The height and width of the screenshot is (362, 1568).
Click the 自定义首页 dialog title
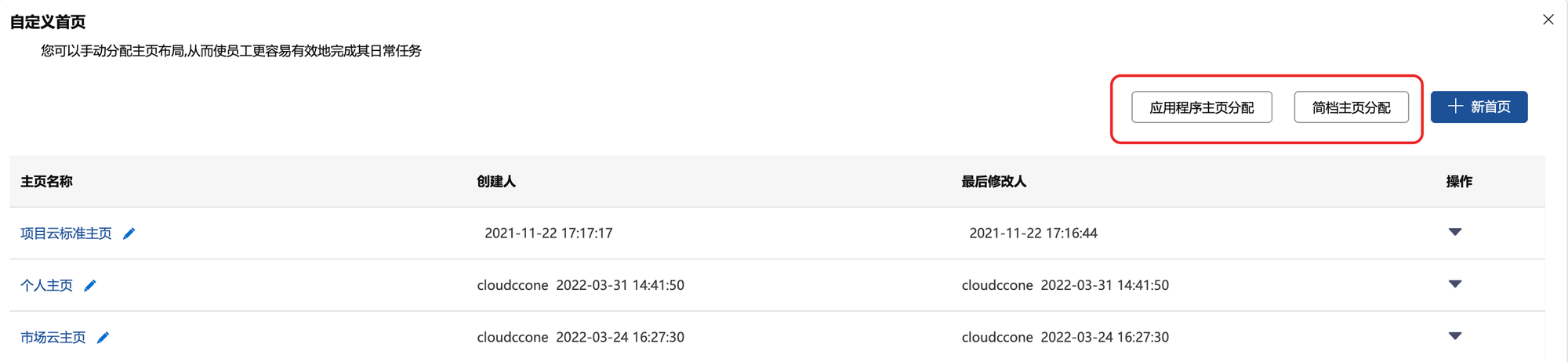[x=48, y=22]
